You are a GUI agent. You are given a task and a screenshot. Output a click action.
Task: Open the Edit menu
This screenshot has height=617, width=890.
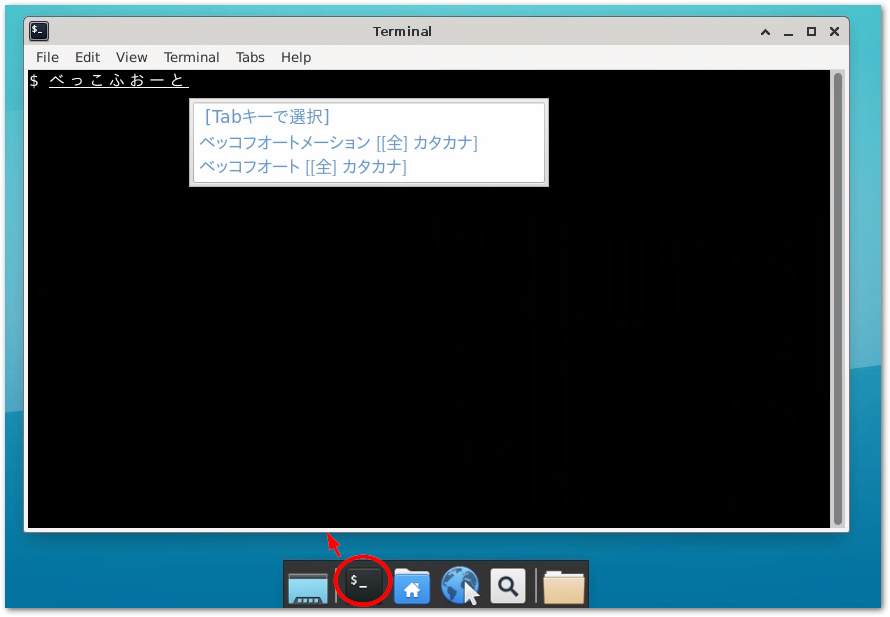point(87,57)
